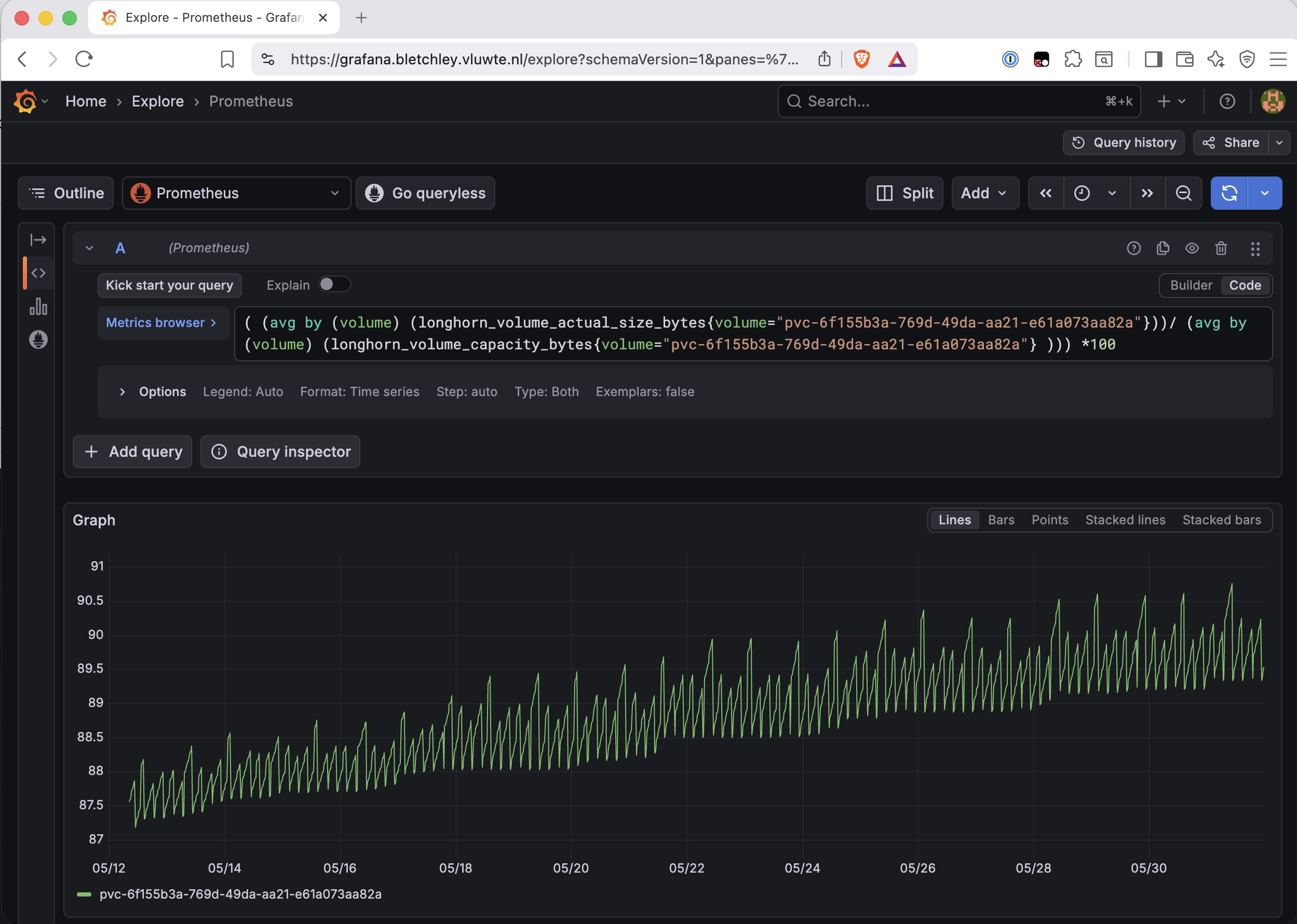Run query with the blue refresh button
Screen dimensions: 1297x924
1228,194
